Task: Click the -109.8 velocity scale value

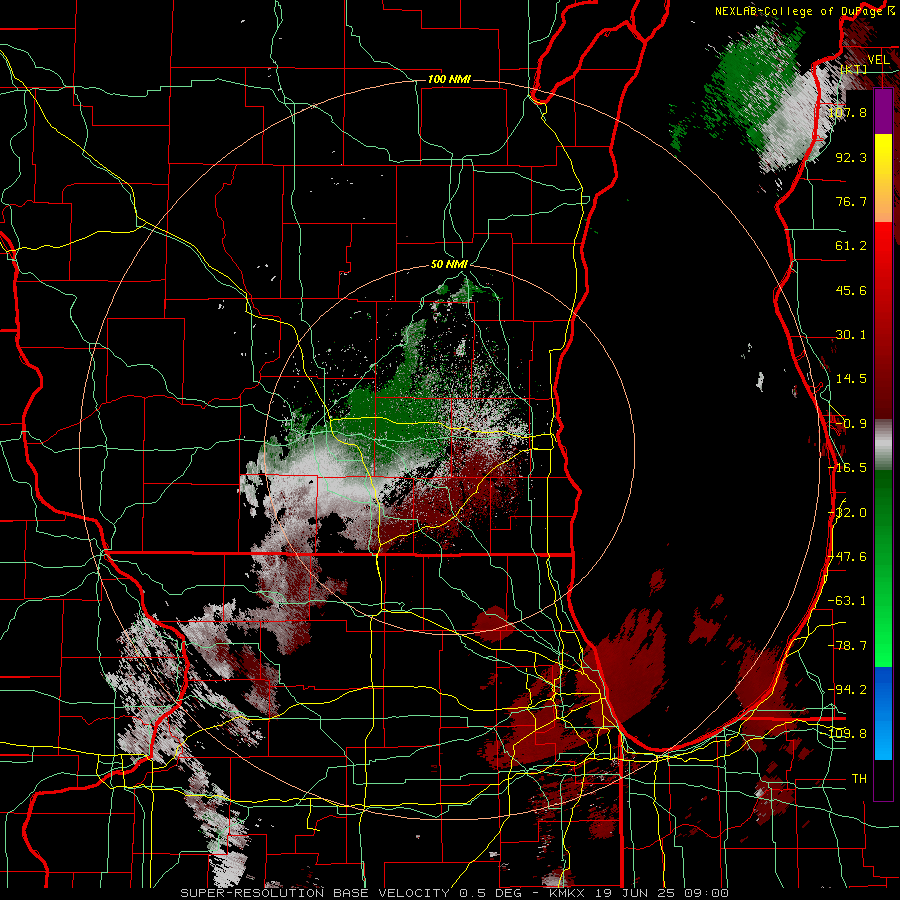Action: click(847, 734)
